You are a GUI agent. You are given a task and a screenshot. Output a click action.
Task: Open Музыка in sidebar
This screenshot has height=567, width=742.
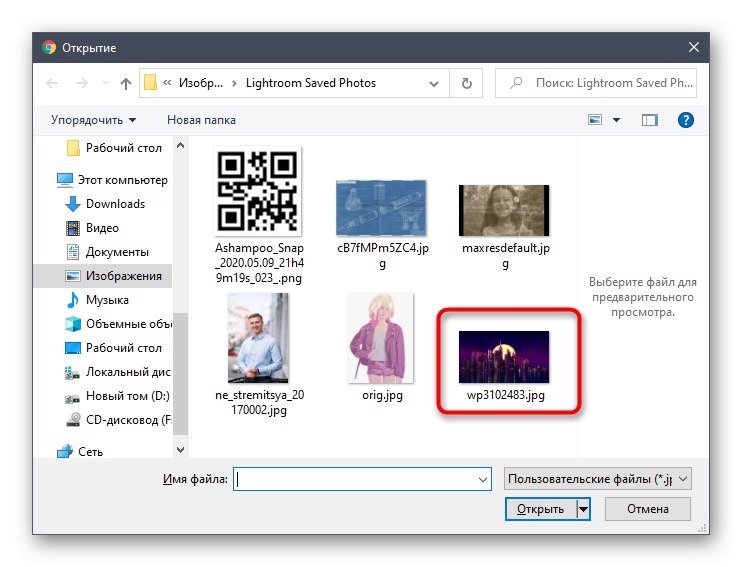tap(97, 300)
